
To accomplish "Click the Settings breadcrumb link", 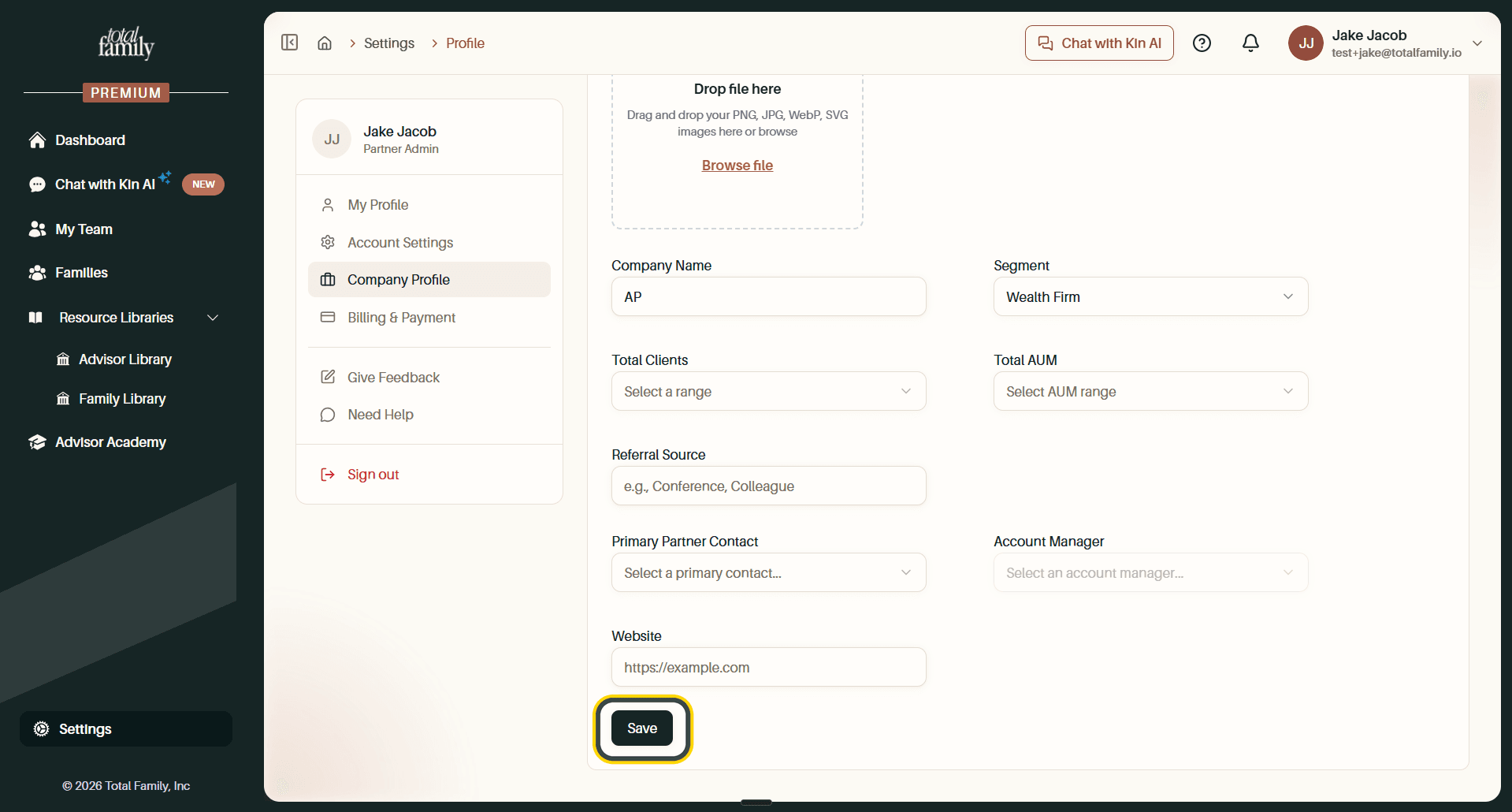I will [389, 43].
